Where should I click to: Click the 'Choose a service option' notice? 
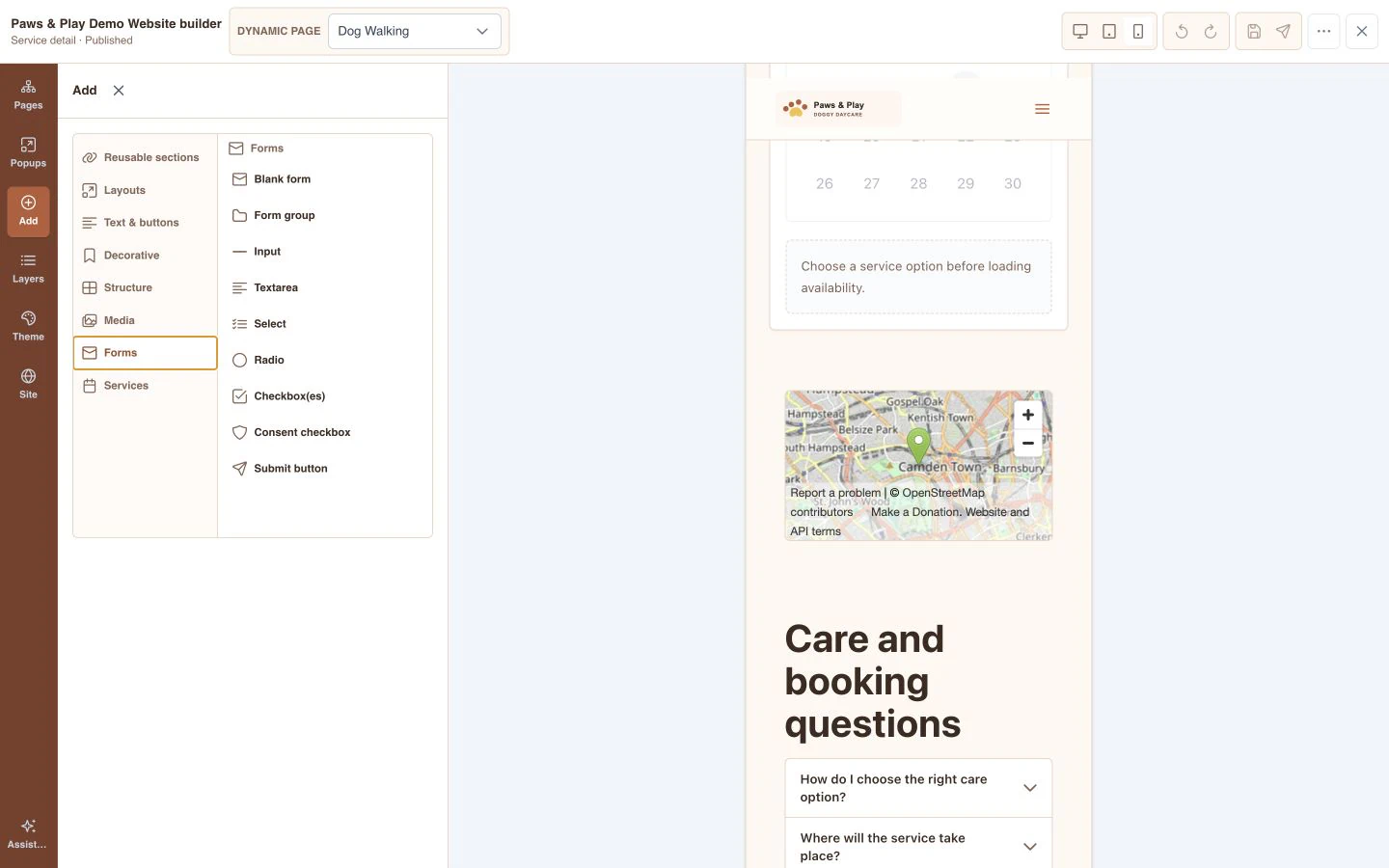918,277
